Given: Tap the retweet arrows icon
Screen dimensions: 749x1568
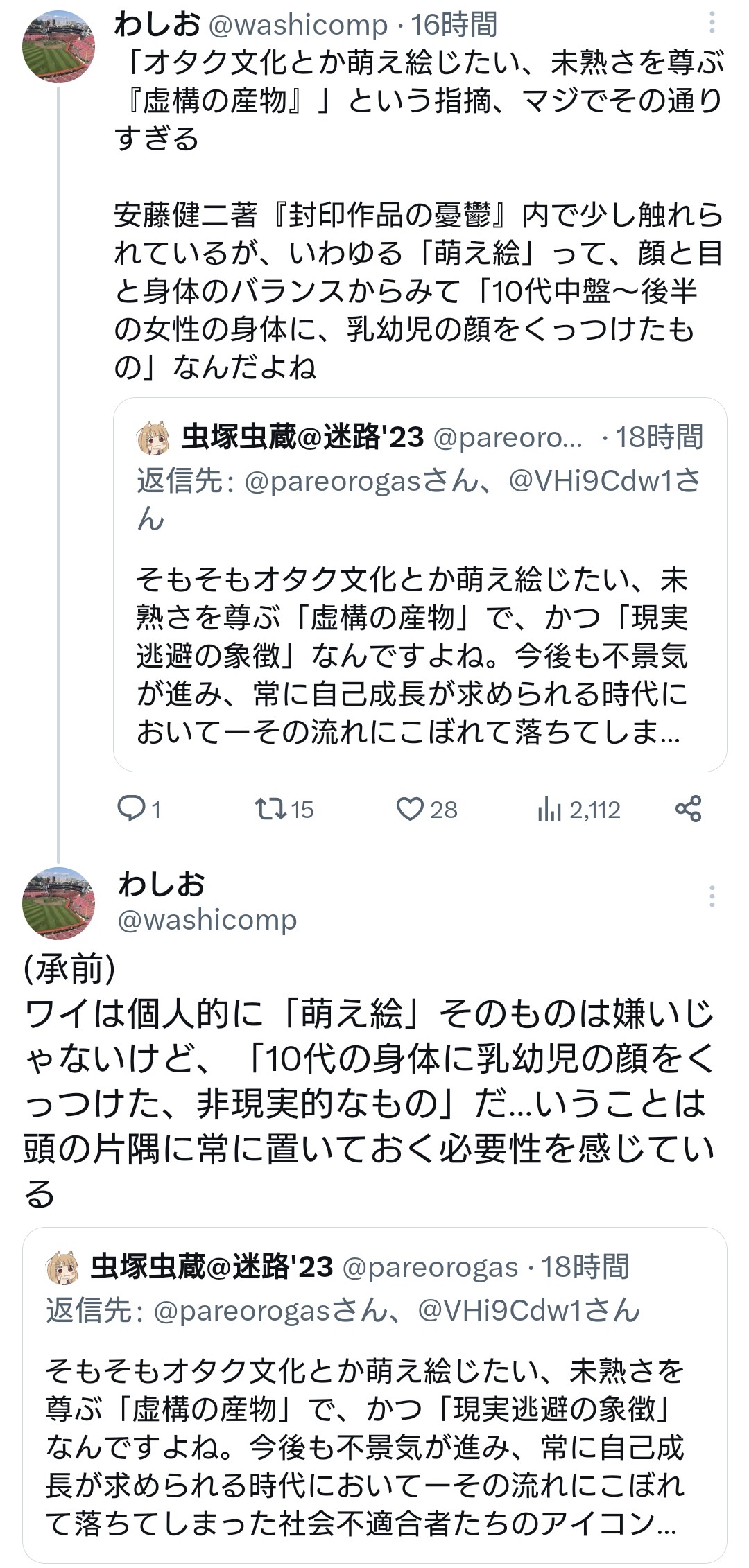Looking at the screenshot, I should click(x=270, y=808).
